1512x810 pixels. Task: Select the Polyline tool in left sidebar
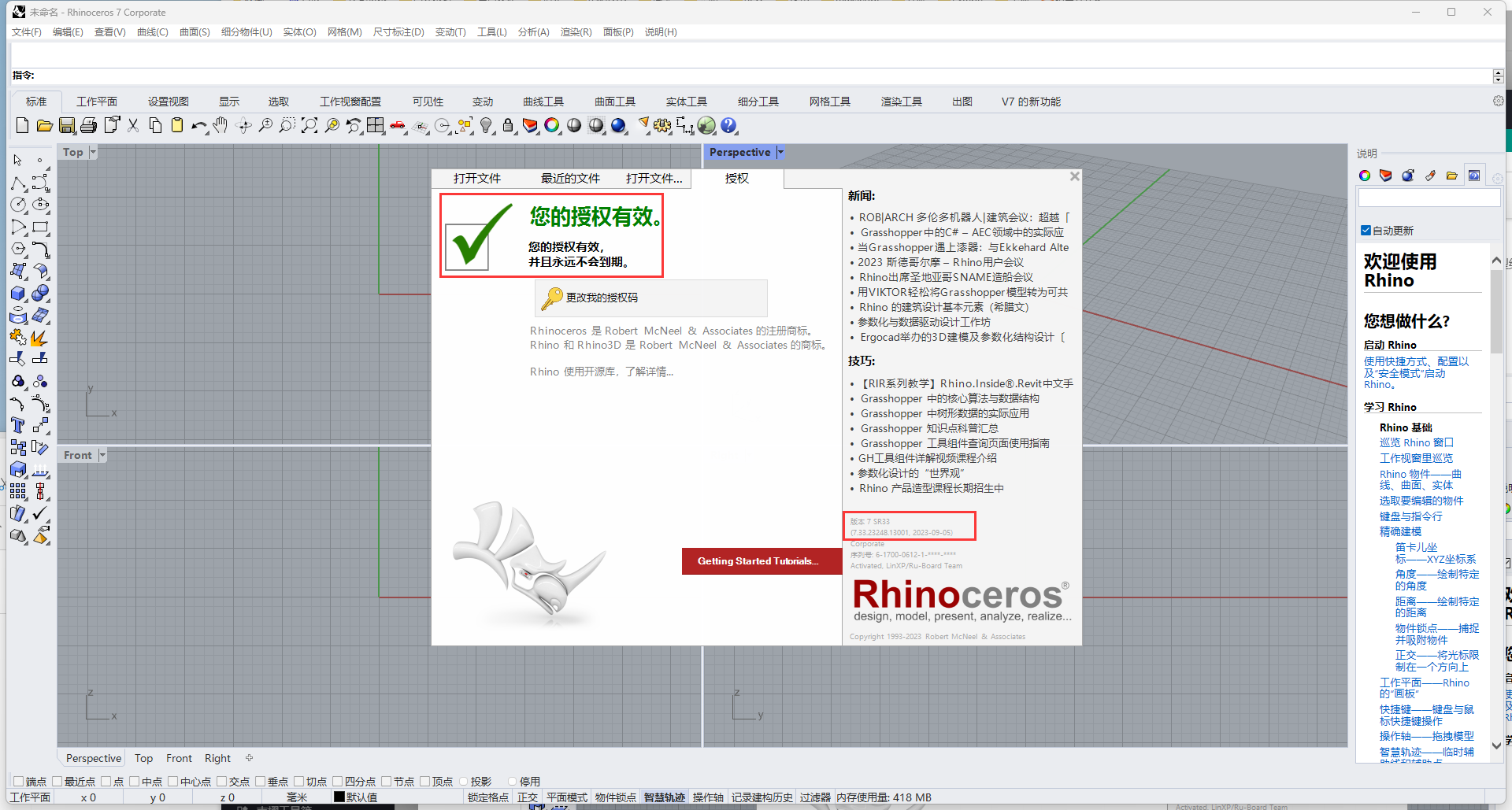coord(18,183)
